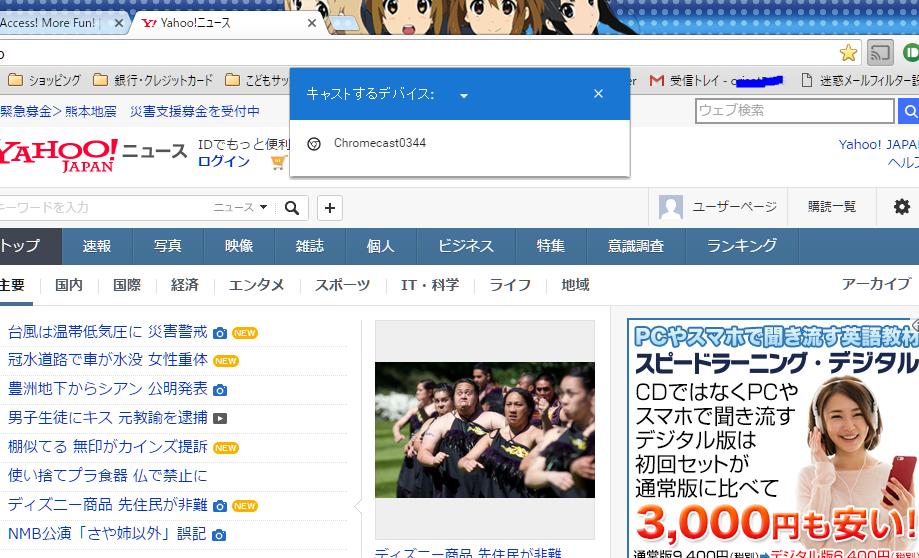The width and height of the screenshot is (919, 558).
Task: Select the トップ navigation tab
Action: click(30, 247)
